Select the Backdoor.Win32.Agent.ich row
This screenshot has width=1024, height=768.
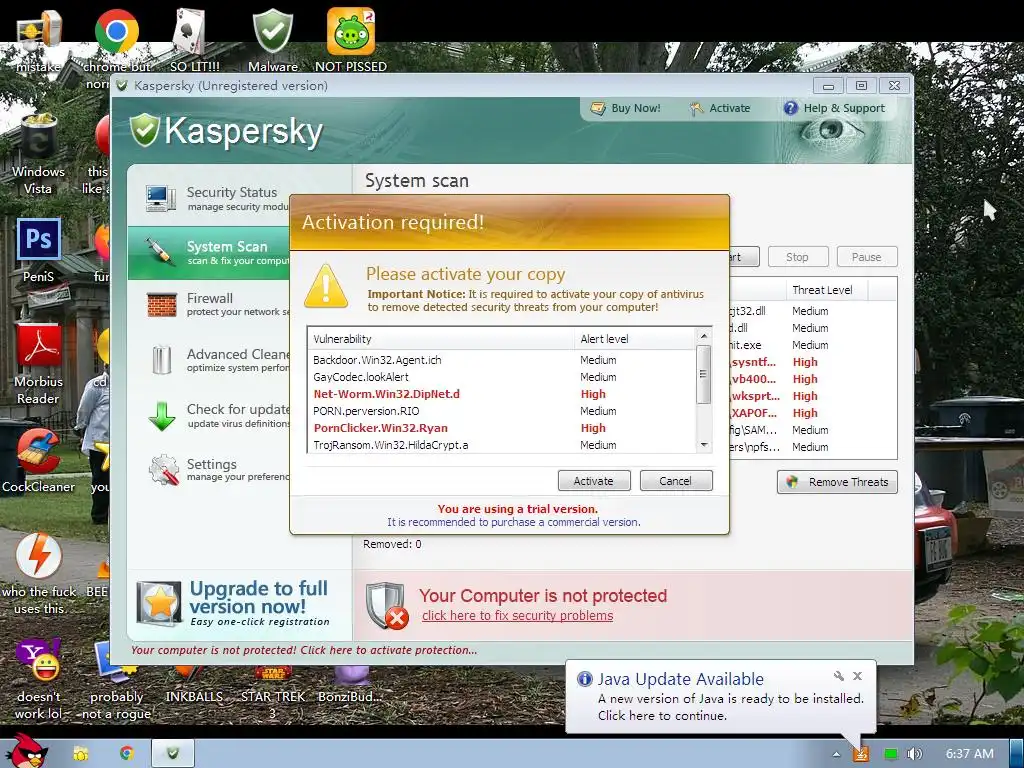click(502, 360)
